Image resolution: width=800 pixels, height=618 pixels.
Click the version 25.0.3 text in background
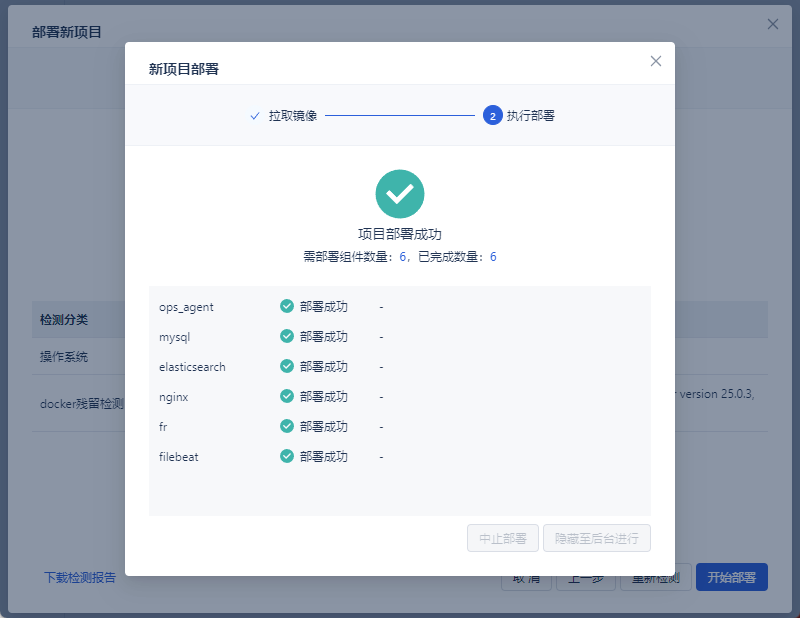717,394
